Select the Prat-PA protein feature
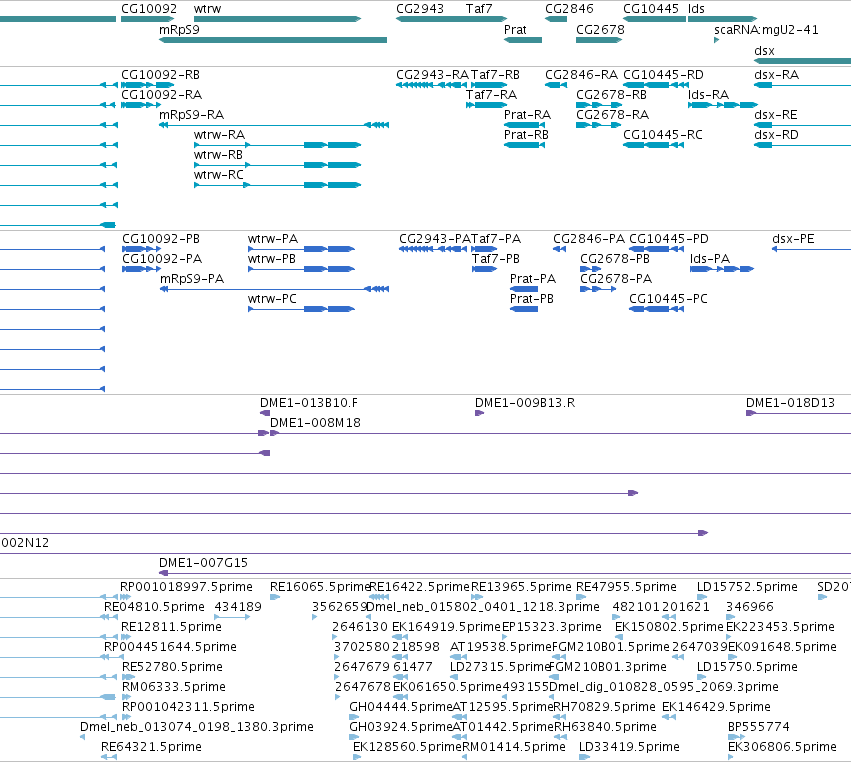This screenshot has width=851, height=762. [524, 289]
